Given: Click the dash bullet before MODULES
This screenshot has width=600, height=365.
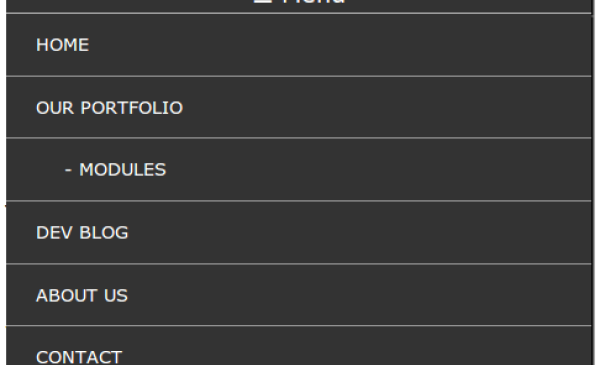Looking at the screenshot, I should pyautogui.click(x=68, y=170).
